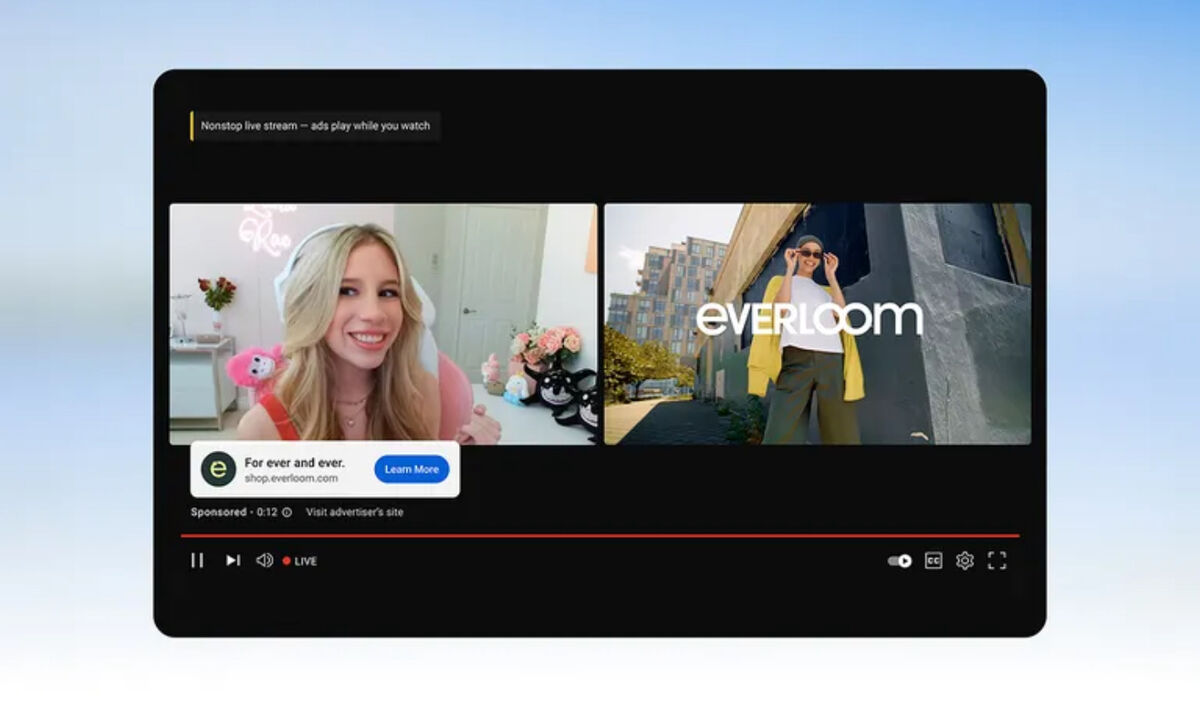Enable closed captions with CC icon
The width and height of the screenshot is (1200, 717).
(x=933, y=561)
